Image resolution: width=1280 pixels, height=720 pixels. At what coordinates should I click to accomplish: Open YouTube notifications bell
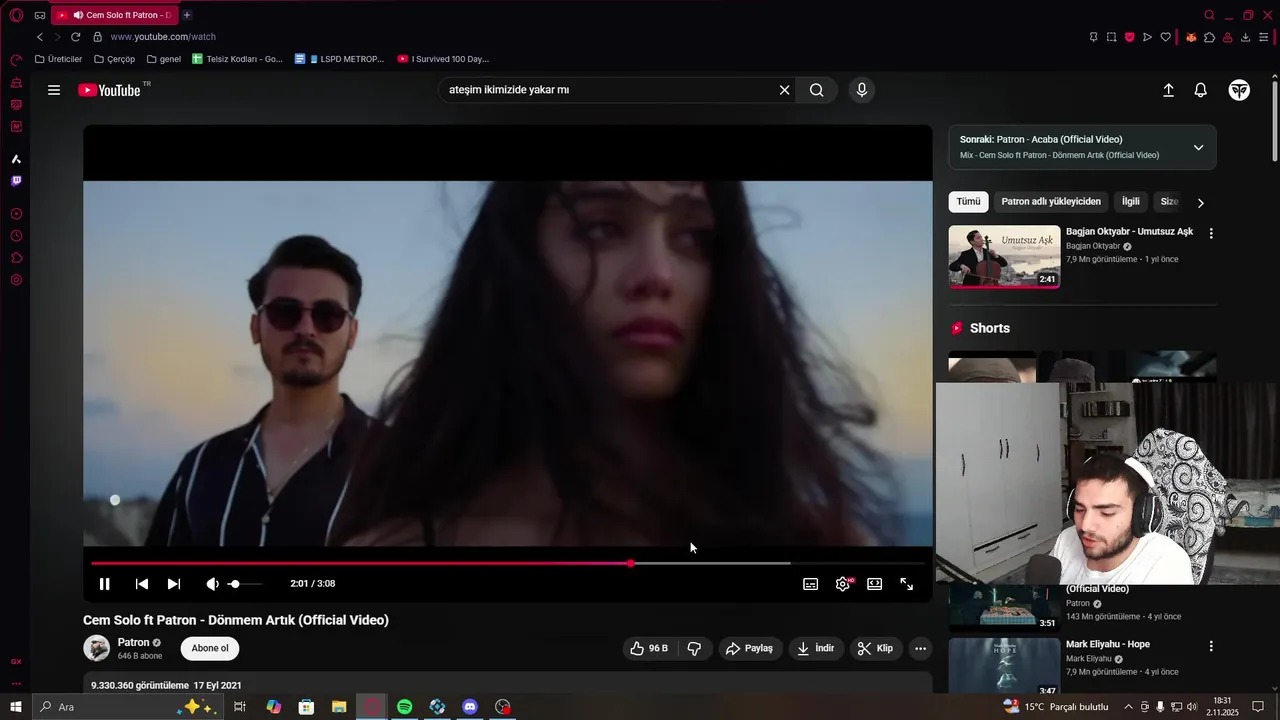coord(1201,90)
